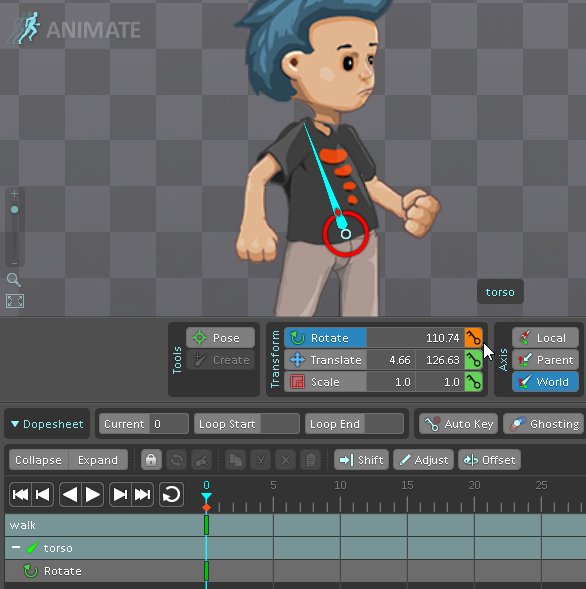Collapse the torso row with minus
Screen dimensions: 586x589
coord(16,547)
